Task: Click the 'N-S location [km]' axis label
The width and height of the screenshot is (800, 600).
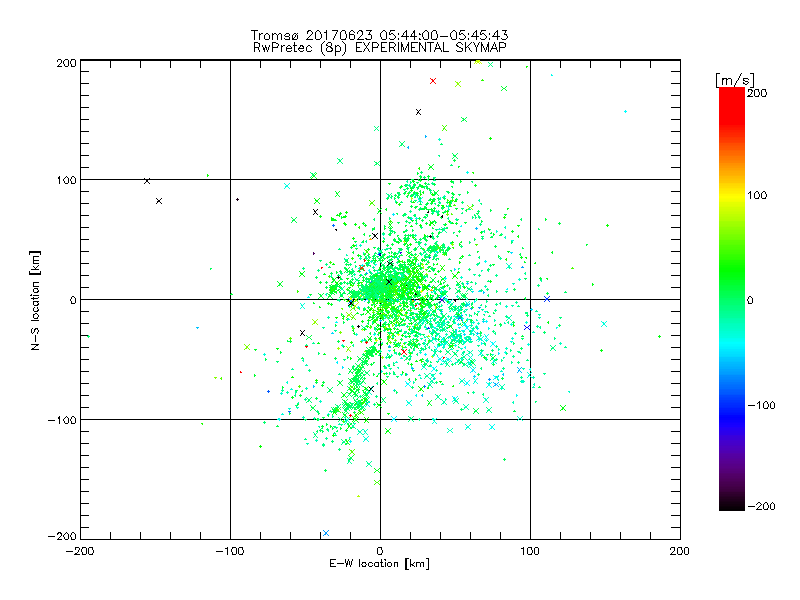Action: [35, 300]
